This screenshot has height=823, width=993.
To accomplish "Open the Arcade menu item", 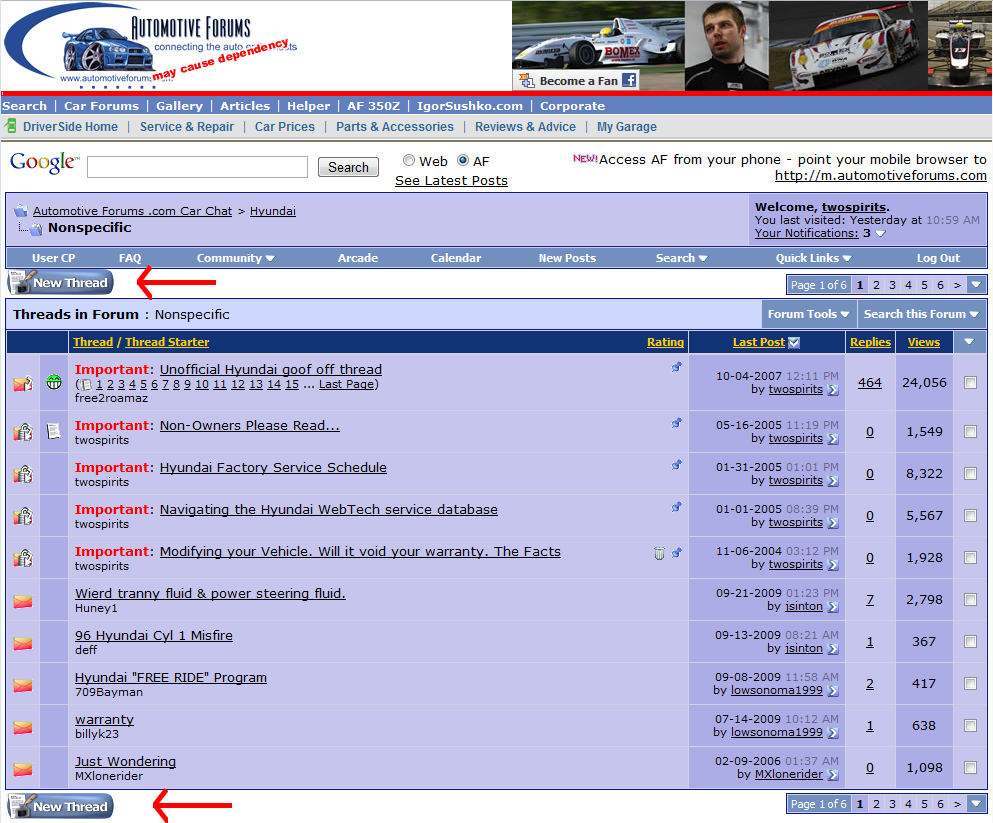I will [x=357, y=258].
